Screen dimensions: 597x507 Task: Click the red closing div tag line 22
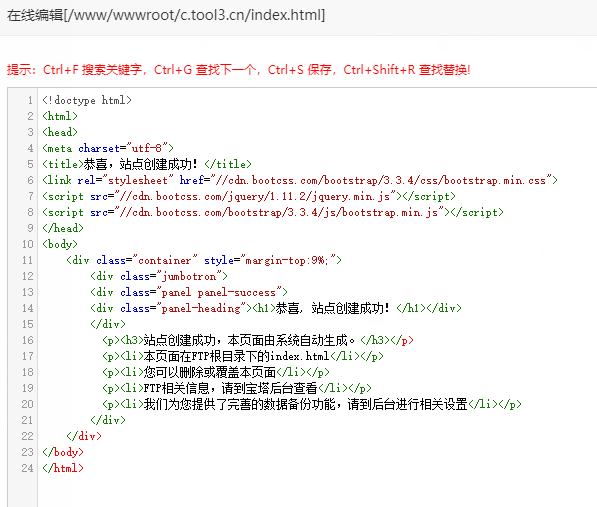point(84,436)
